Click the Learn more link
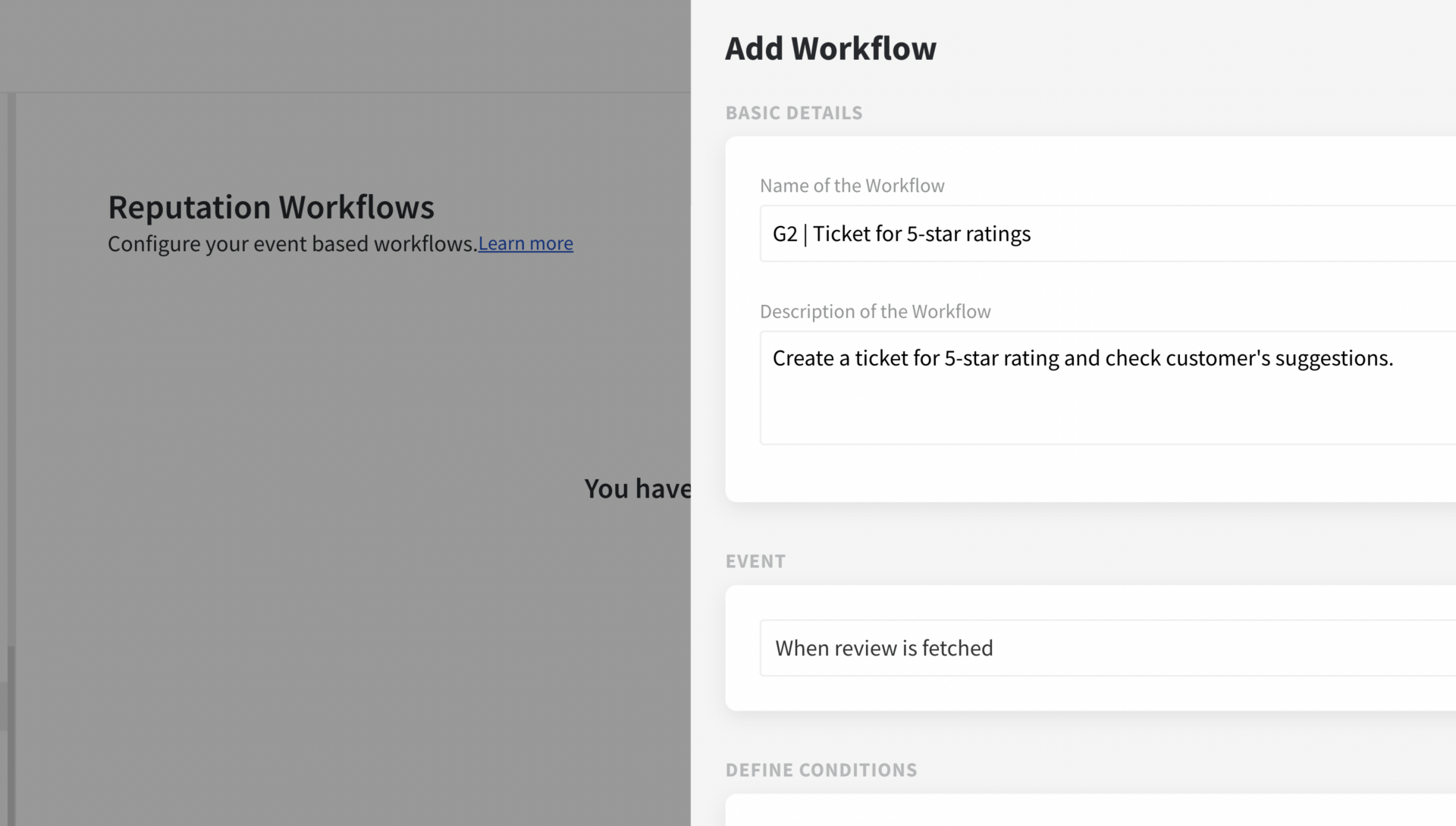The width and height of the screenshot is (1456, 826). pos(525,243)
